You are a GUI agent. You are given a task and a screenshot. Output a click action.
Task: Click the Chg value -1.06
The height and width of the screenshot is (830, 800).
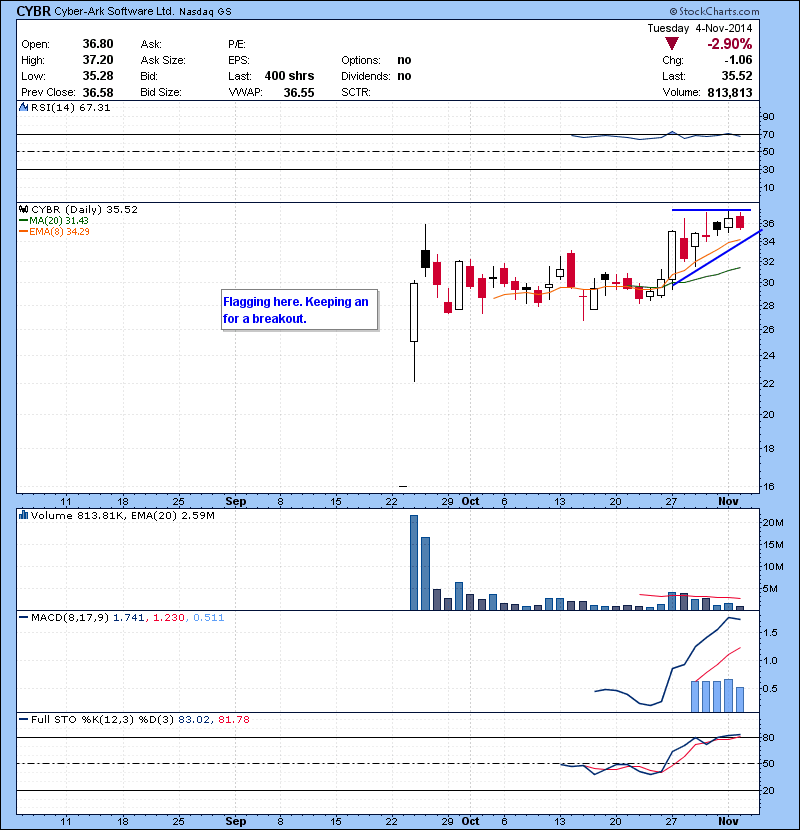point(738,60)
